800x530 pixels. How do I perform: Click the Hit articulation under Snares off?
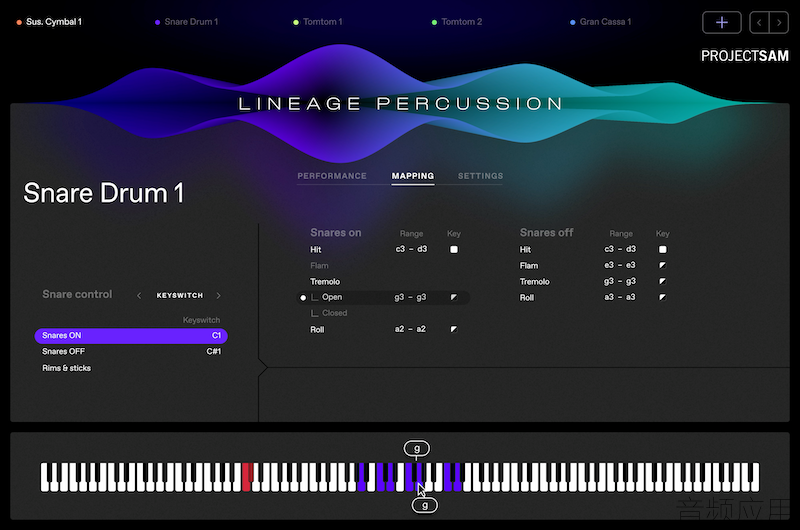tap(525, 249)
